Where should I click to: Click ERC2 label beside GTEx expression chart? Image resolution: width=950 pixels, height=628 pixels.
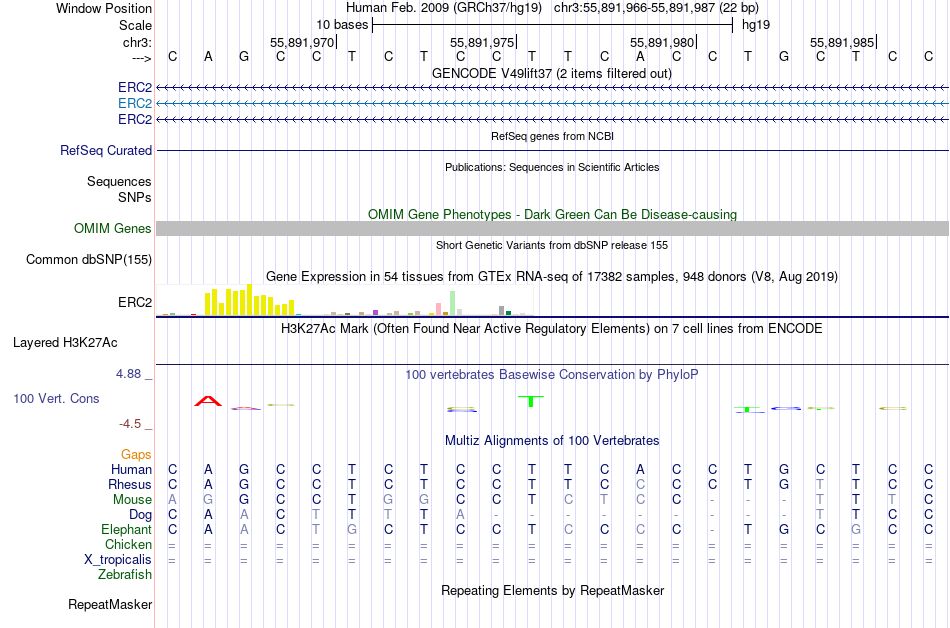(135, 302)
